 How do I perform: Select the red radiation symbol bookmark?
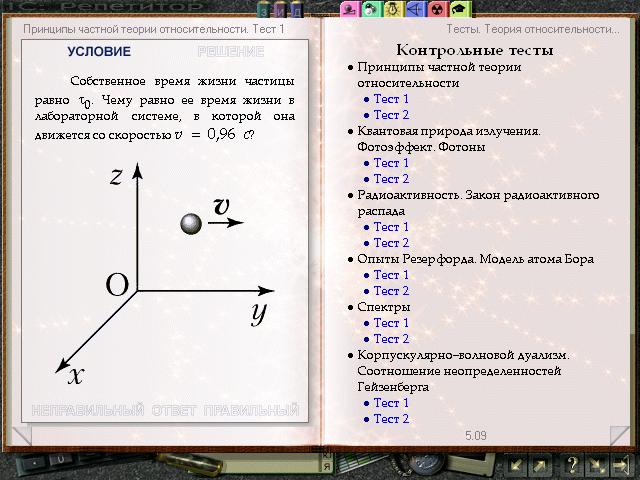point(437,9)
